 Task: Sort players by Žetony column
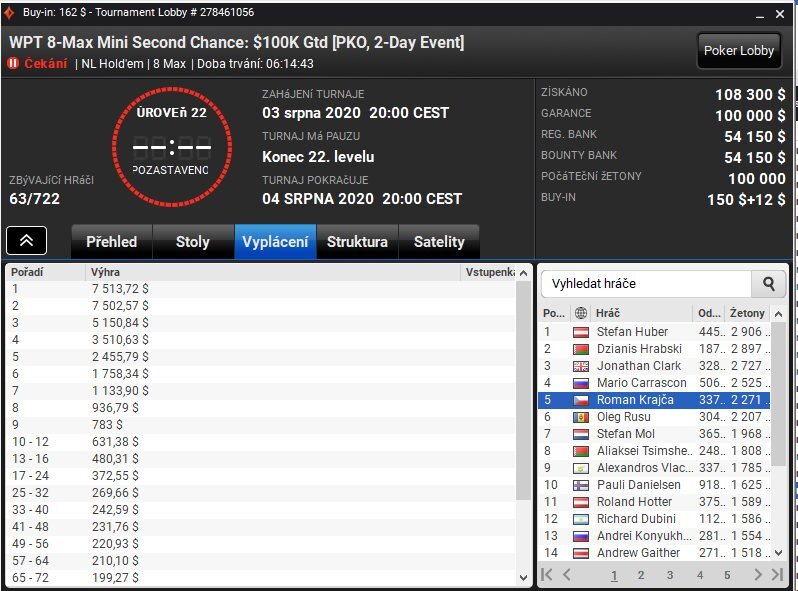pyautogui.click(x=747, y=313)
